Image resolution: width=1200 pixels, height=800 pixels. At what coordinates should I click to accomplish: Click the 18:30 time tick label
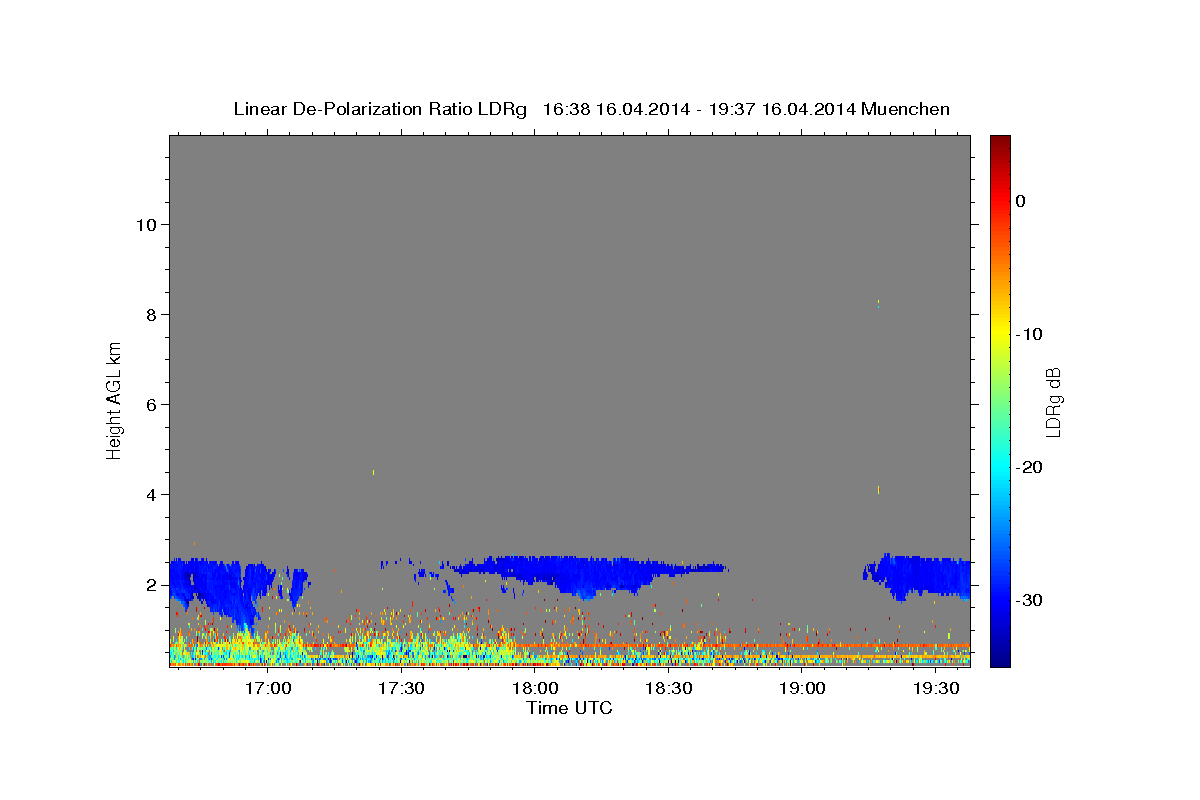[x=669, y=689]
